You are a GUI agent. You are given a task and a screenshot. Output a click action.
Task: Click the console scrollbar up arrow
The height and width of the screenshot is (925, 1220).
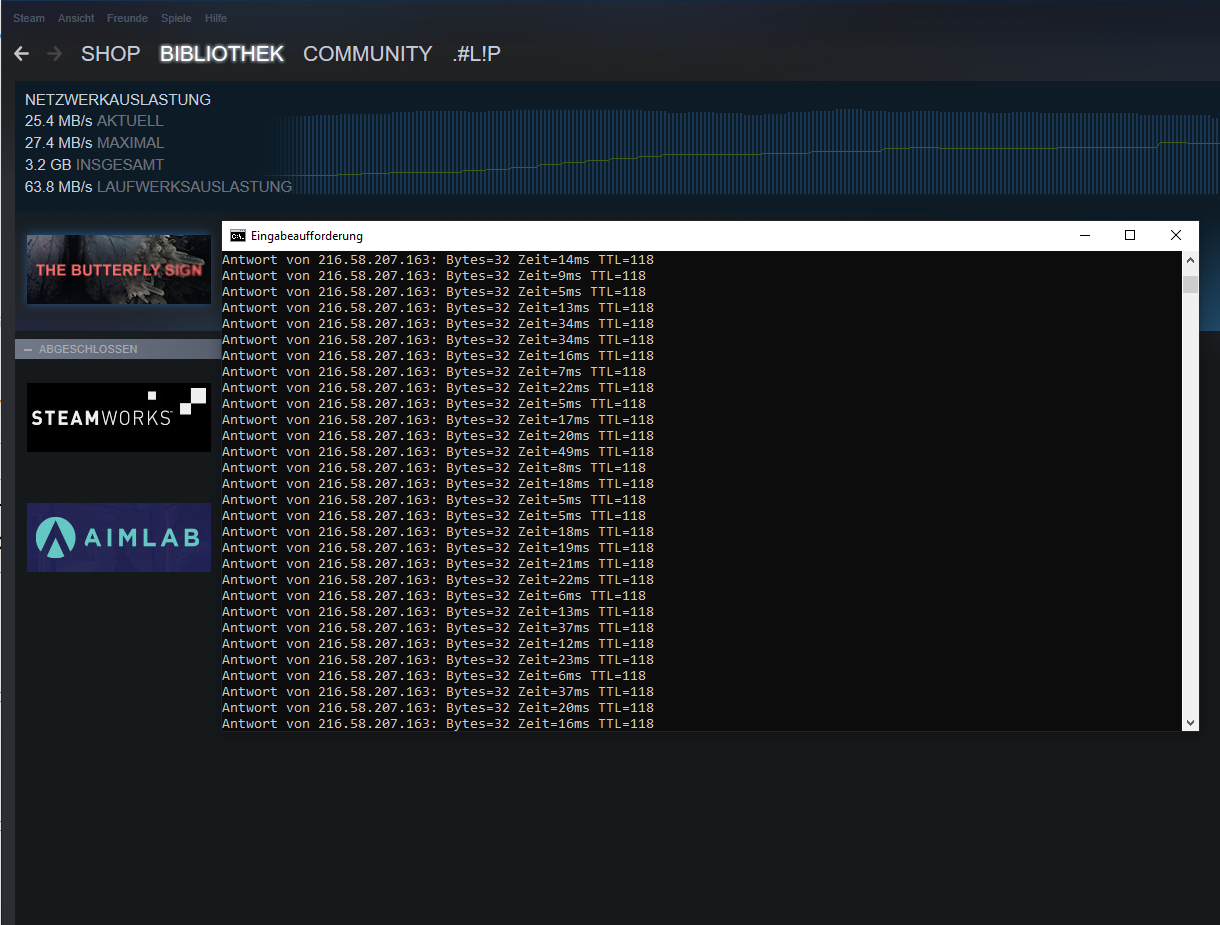point(1190,260)
